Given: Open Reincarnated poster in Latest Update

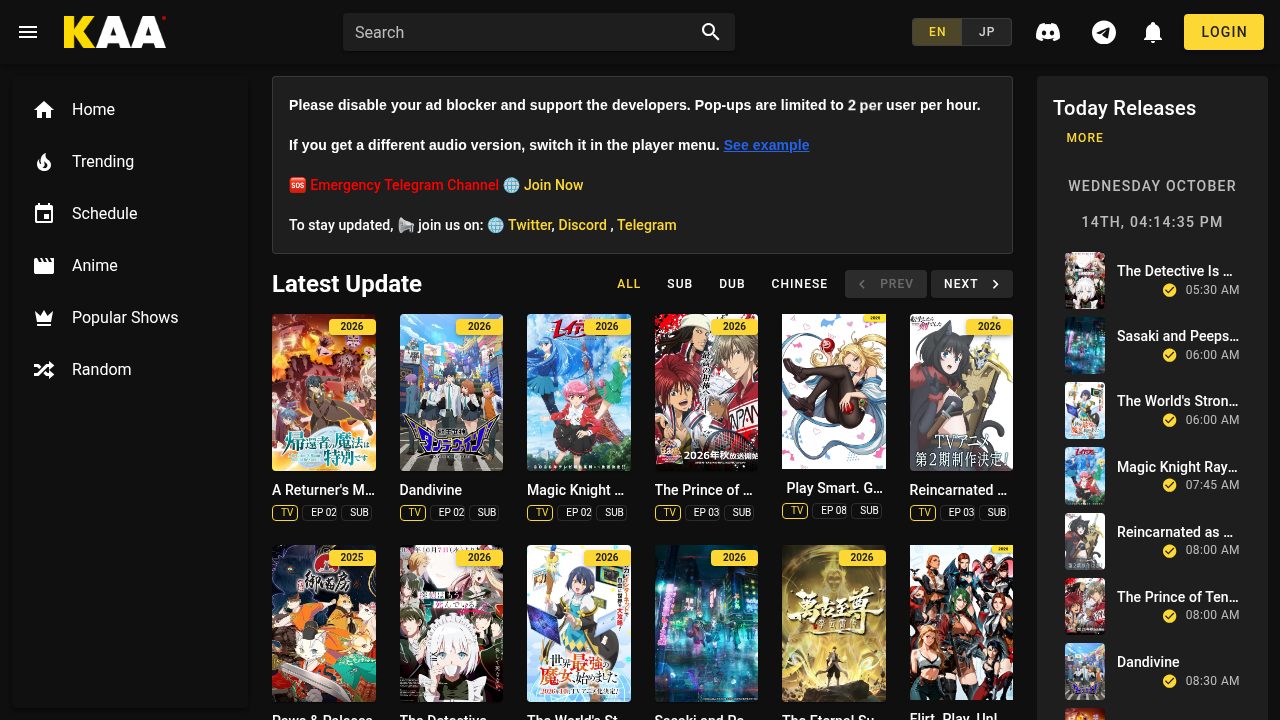Looking at the screenshot, I should point(961,392).
